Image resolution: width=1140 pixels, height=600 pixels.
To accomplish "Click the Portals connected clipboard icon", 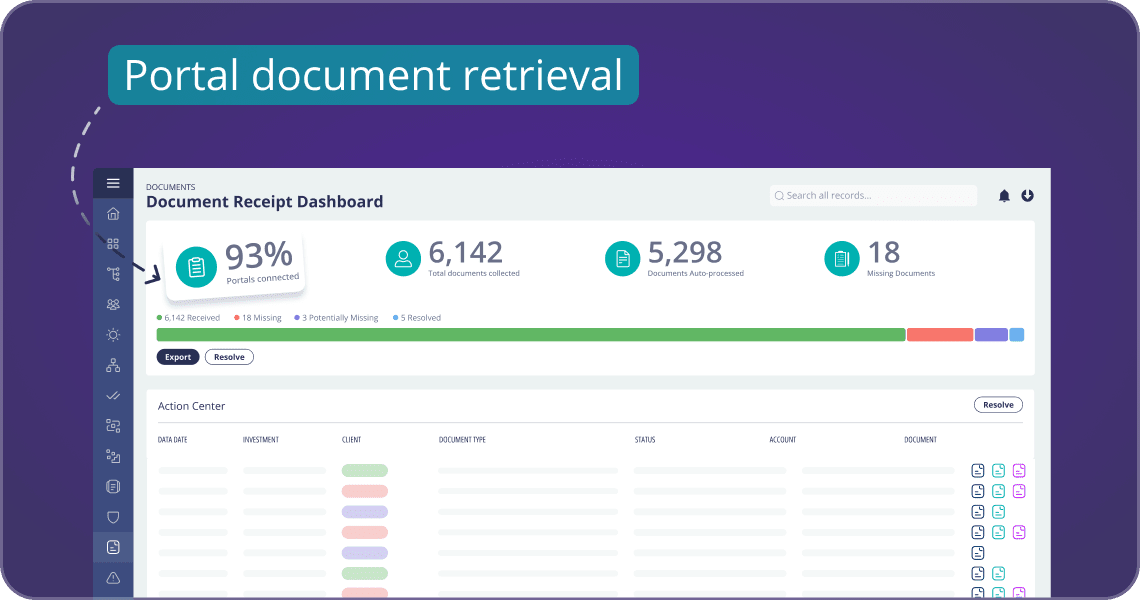I will click(196, 266).
